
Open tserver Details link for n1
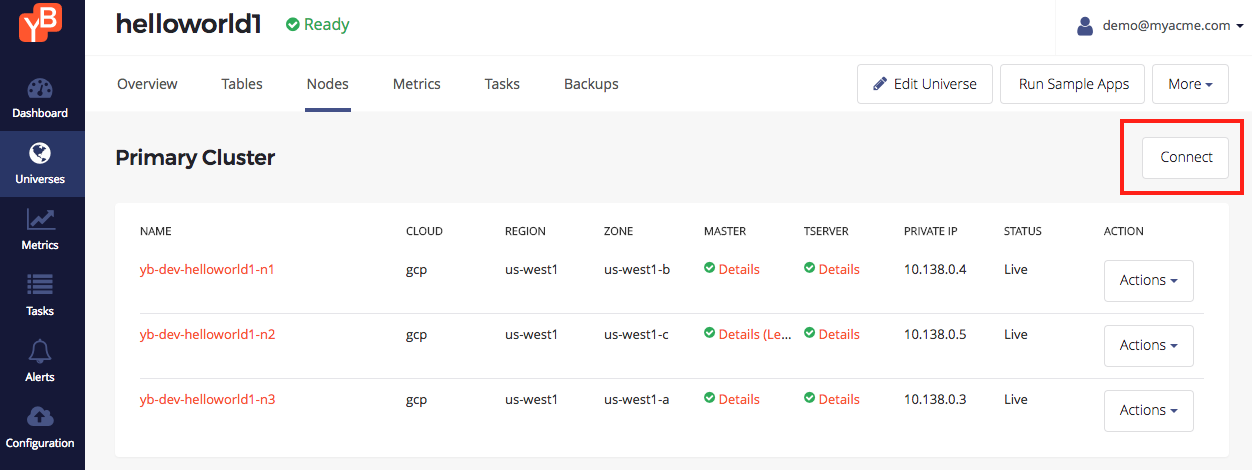click(839, 269)
